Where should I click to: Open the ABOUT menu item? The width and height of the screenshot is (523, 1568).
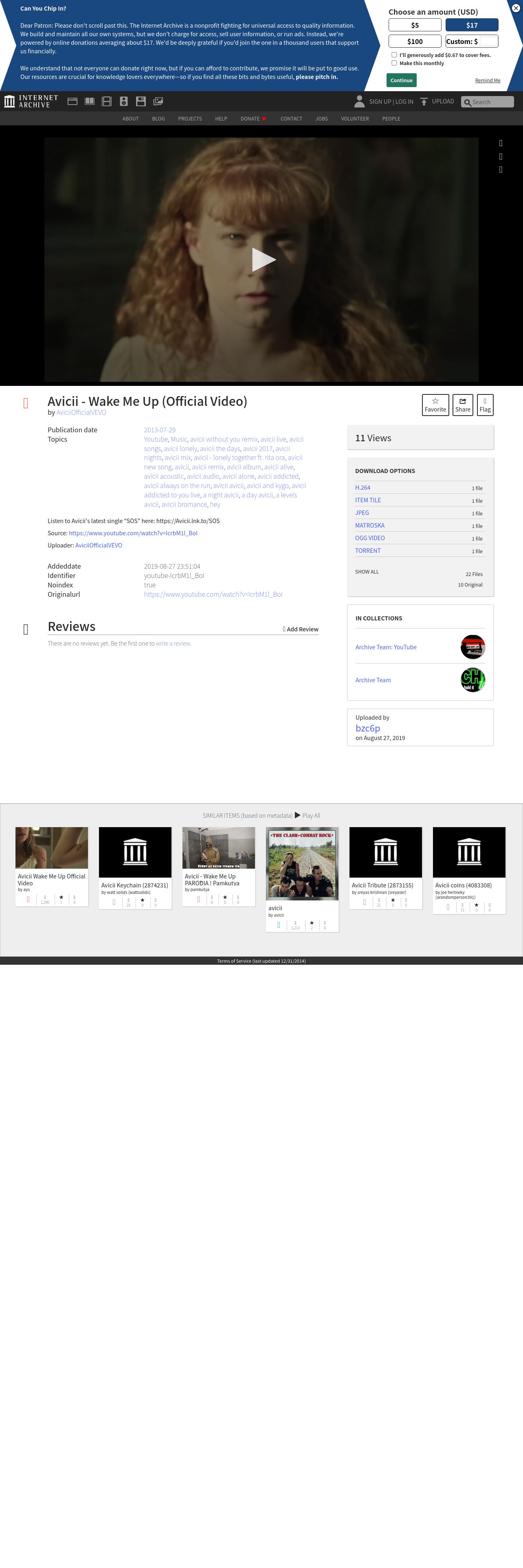(x=130, y=119)
